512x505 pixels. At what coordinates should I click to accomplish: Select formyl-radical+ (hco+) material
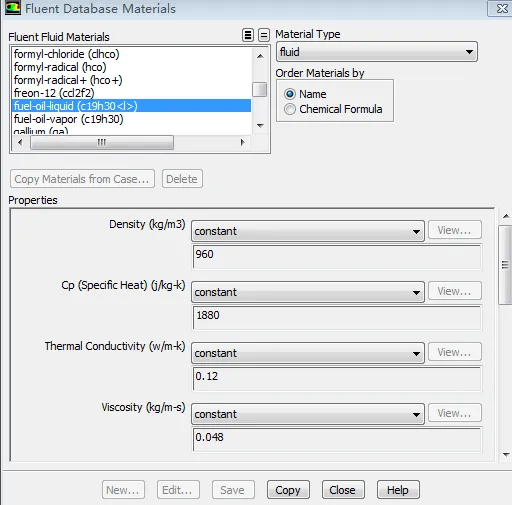[x=132, y=80]
